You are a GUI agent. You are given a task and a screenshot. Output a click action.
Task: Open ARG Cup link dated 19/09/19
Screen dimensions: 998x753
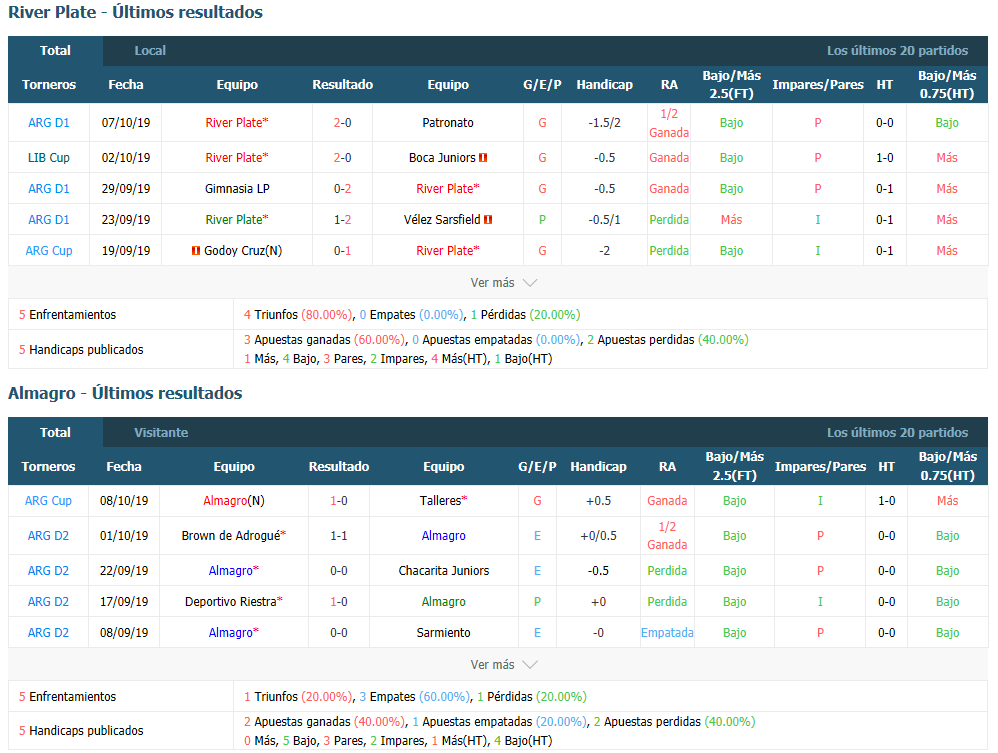(49, 251)
